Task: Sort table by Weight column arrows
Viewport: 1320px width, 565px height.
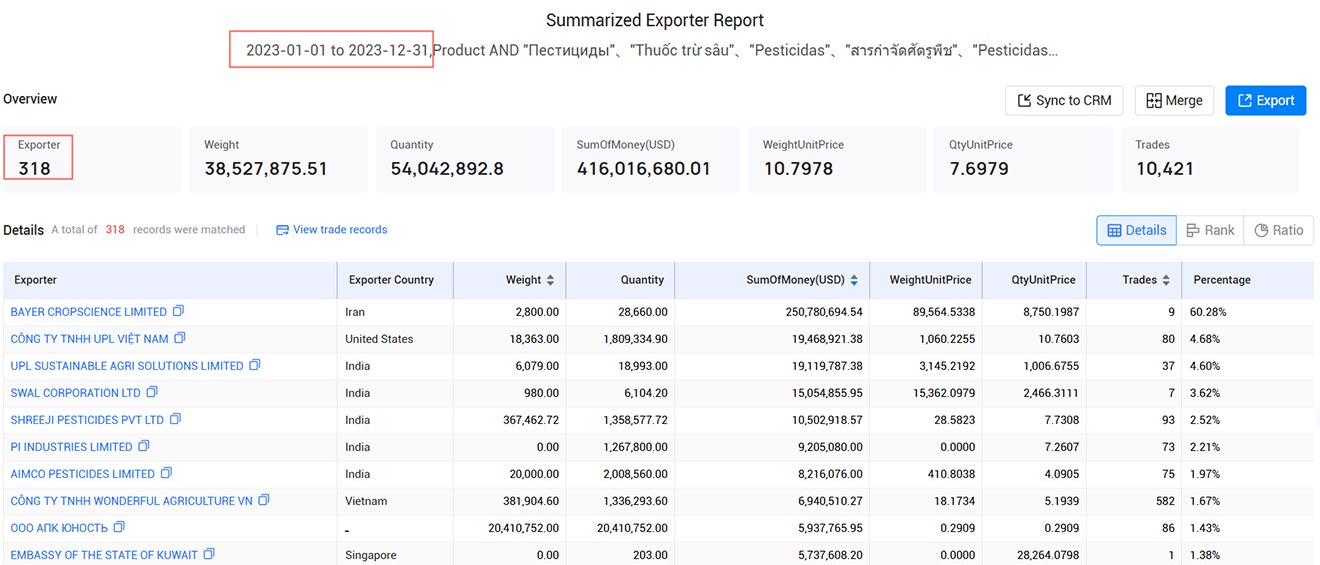Action: tap(550, 280)
